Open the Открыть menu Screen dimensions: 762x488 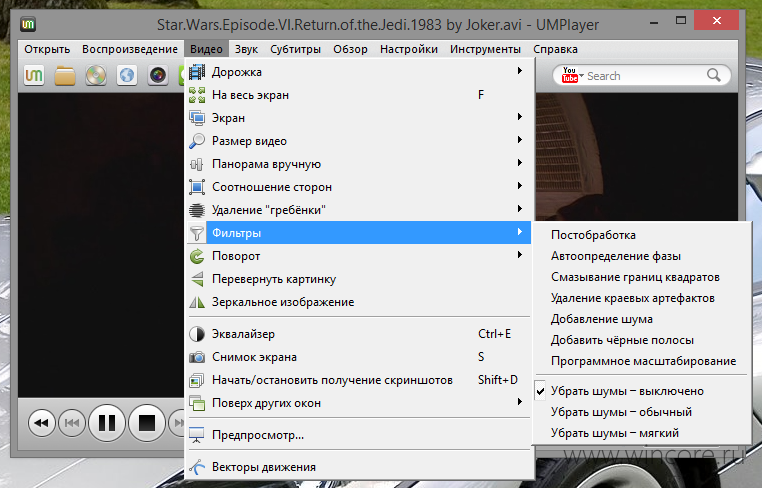(x=47, y=49)
